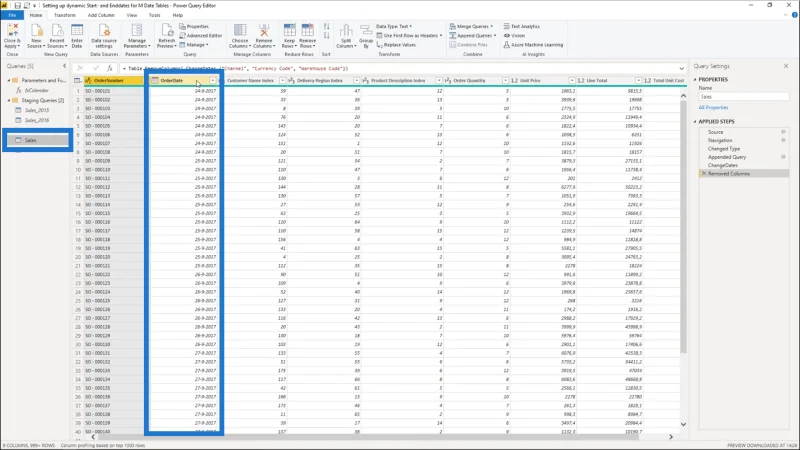Open Recent Sources
800x450 pixels.
56,36
